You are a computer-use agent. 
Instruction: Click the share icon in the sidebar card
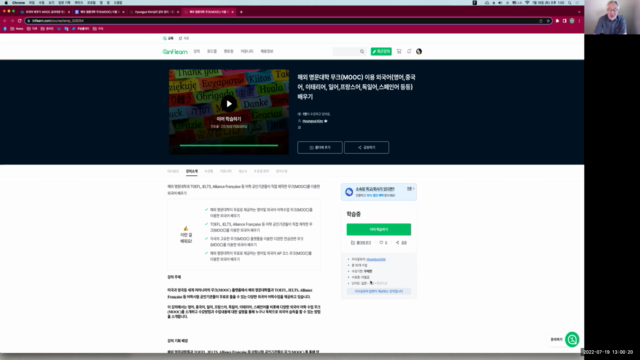(x=398, y=243)
